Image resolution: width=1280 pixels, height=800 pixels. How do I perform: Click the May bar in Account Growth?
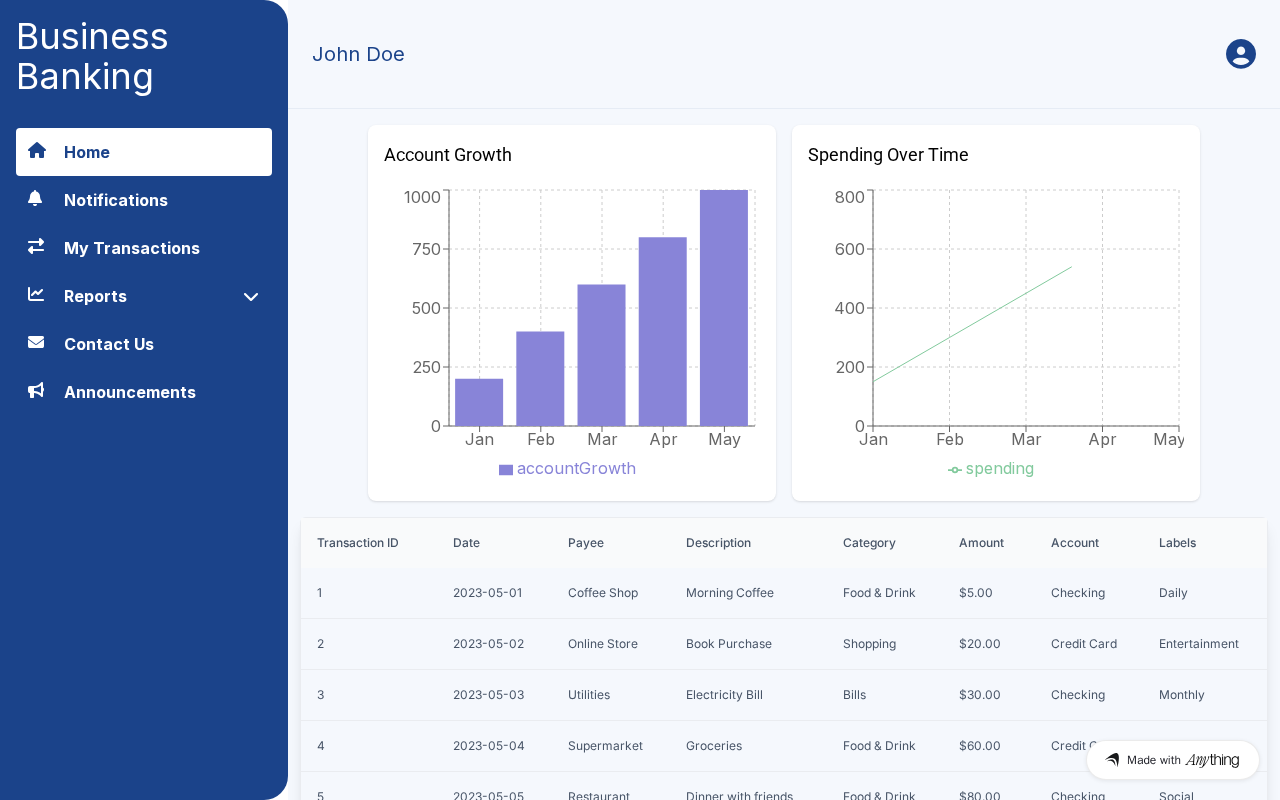[x=724, y=308]
